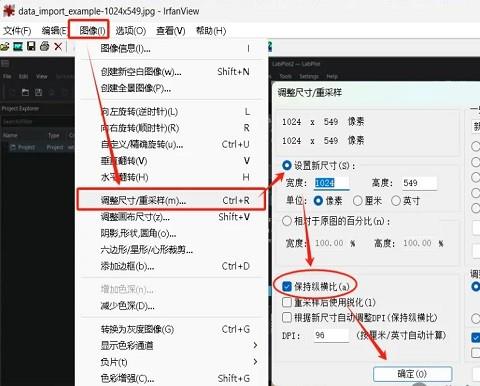Choose 垂直翻转(V) menu entry

click(x=172, y=161)
